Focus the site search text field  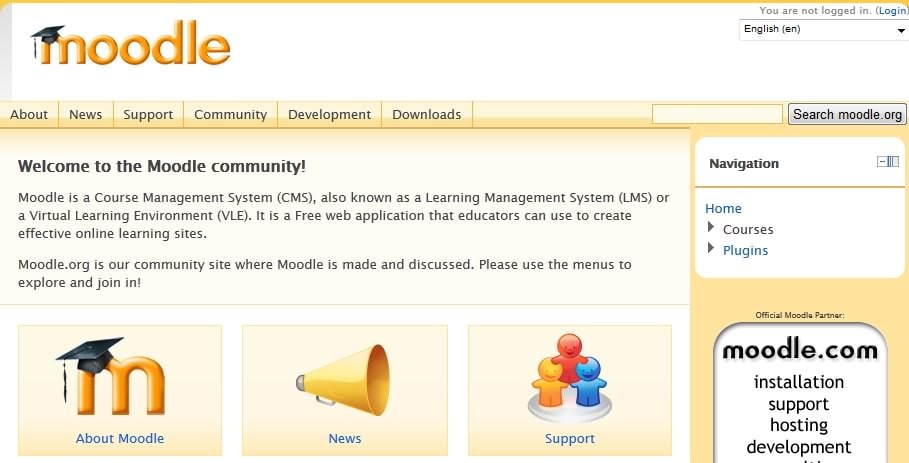pyautogui.click(x=717, y=114)
